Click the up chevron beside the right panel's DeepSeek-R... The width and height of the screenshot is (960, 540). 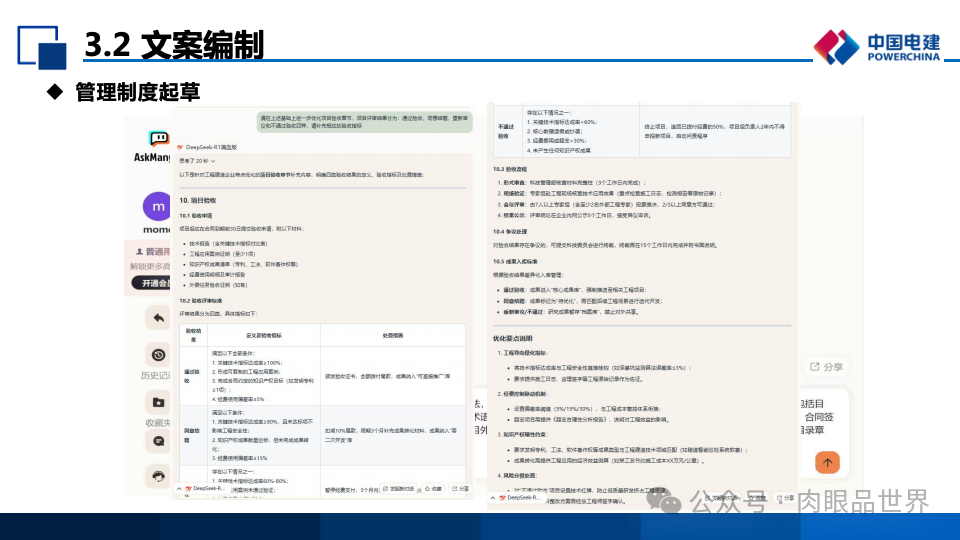point(493,498)
